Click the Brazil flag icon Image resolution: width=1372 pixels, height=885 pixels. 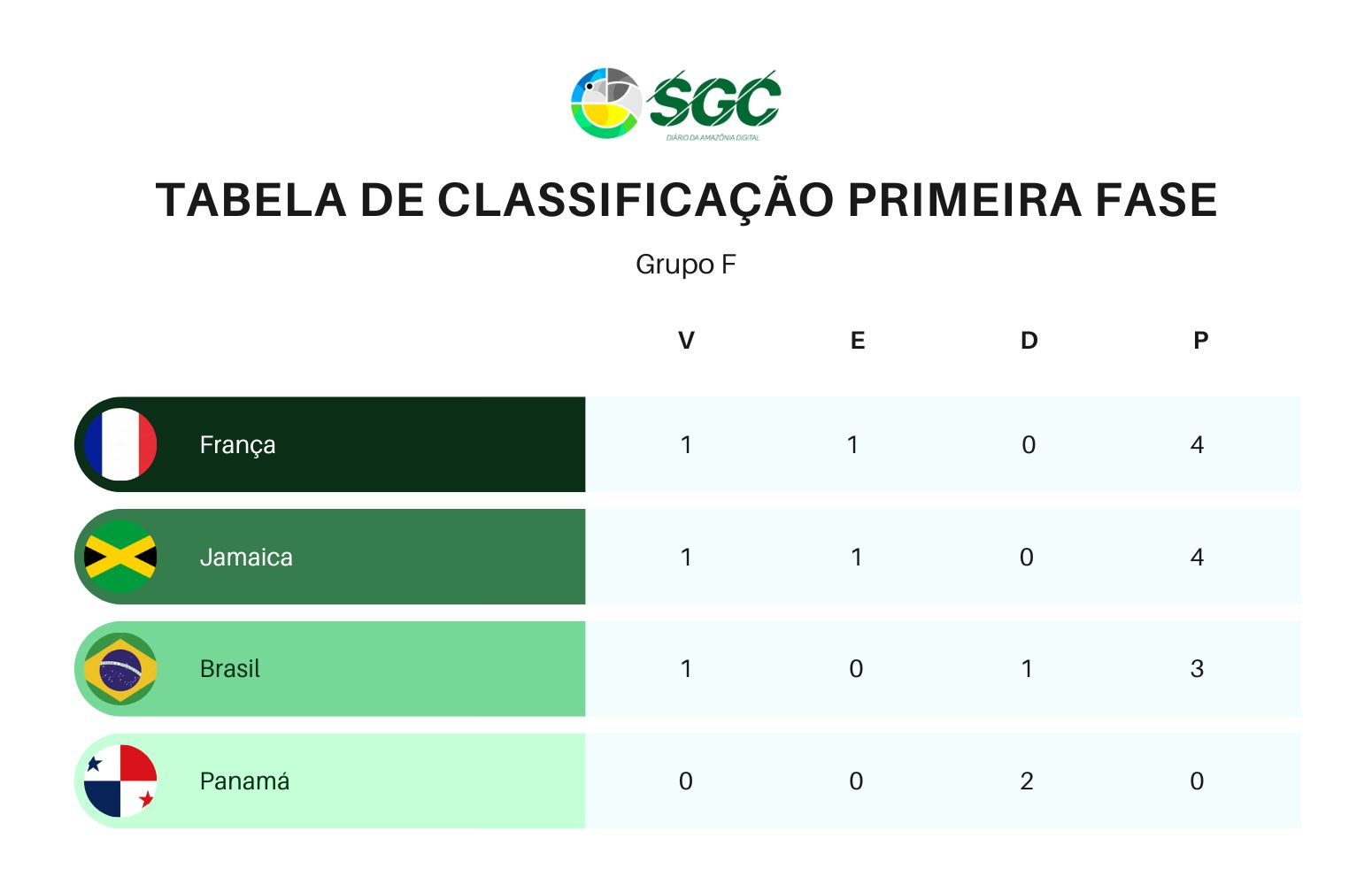point(120,669)
